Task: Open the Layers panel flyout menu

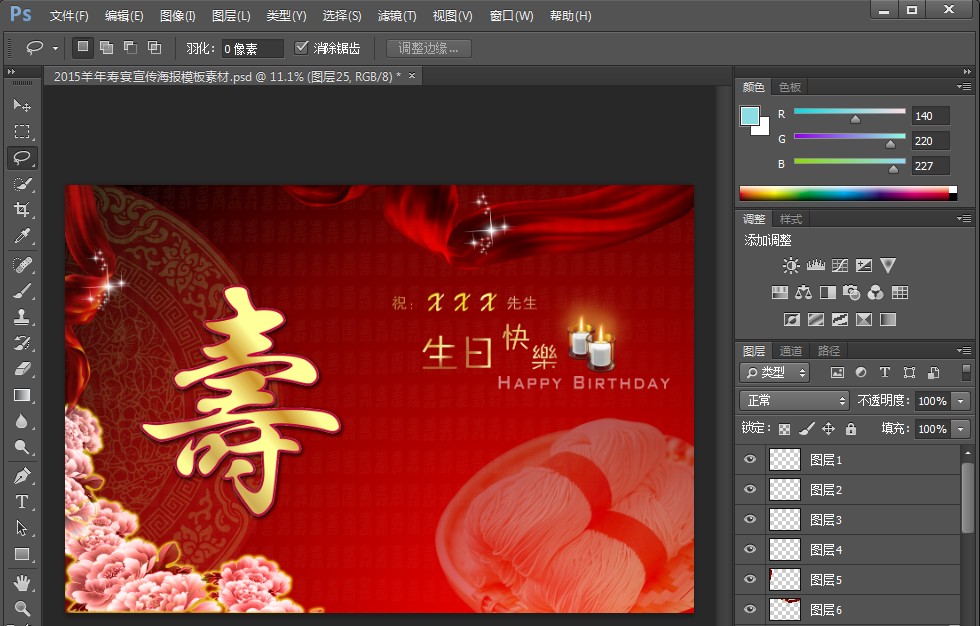Action: tap(964, 350)
